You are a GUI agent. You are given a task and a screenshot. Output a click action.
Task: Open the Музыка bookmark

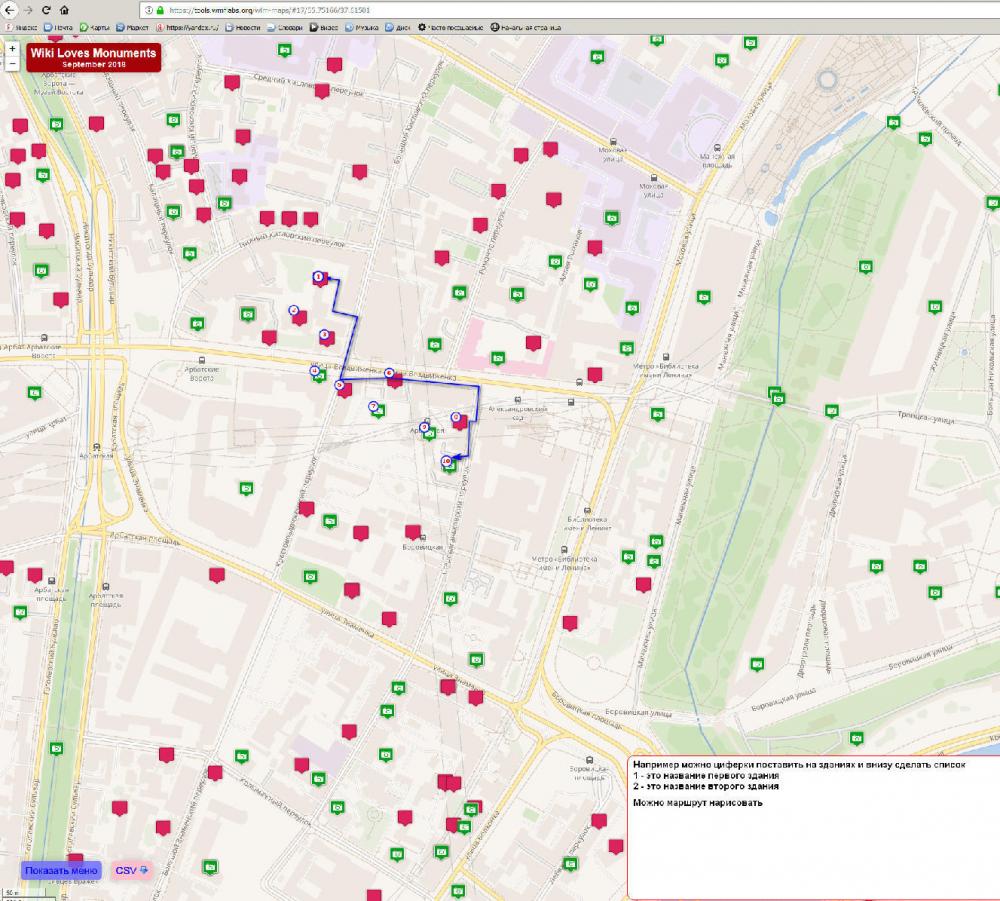tap(362, 27)
